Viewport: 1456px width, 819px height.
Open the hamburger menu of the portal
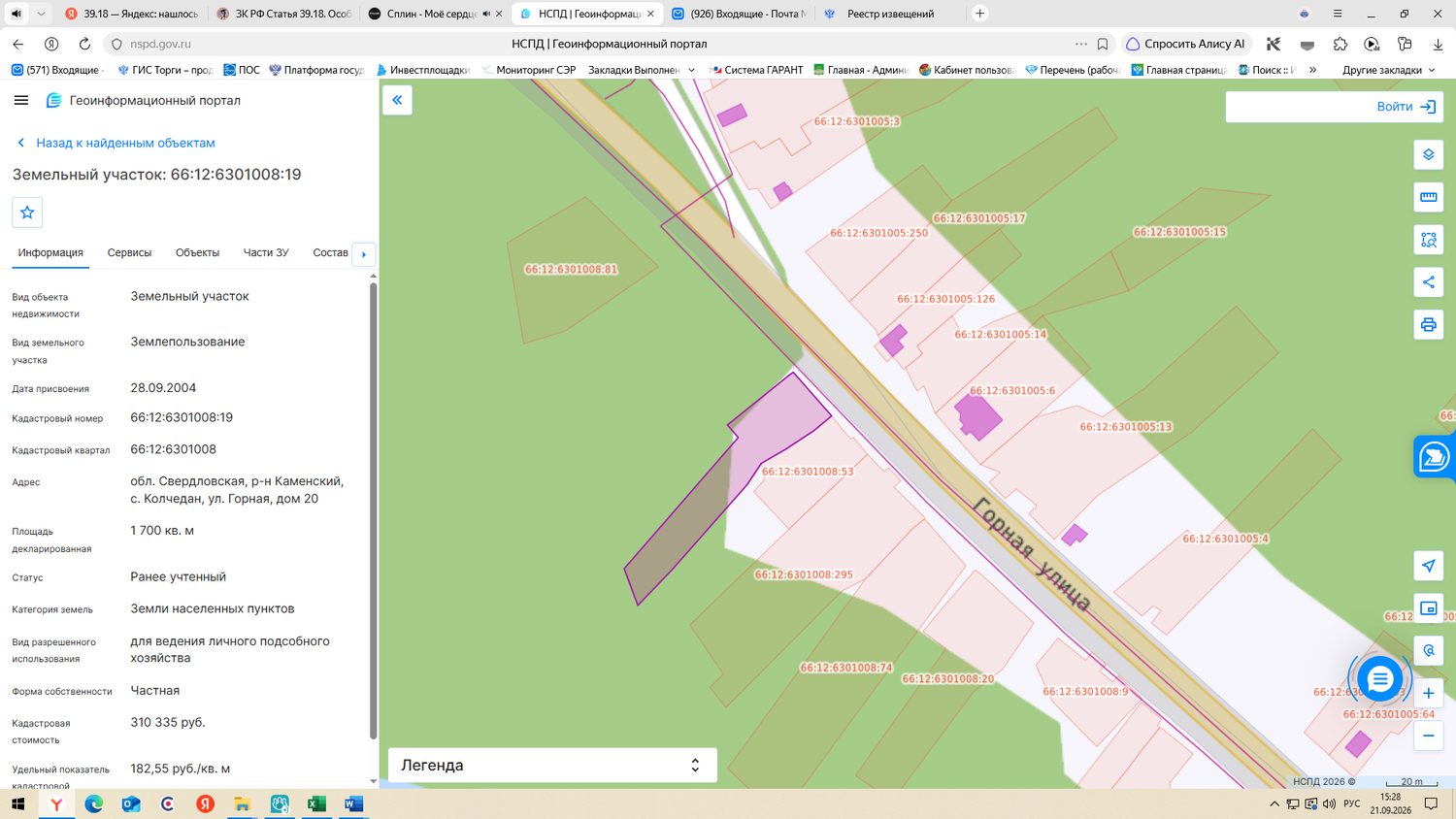[x=21, y=100]
